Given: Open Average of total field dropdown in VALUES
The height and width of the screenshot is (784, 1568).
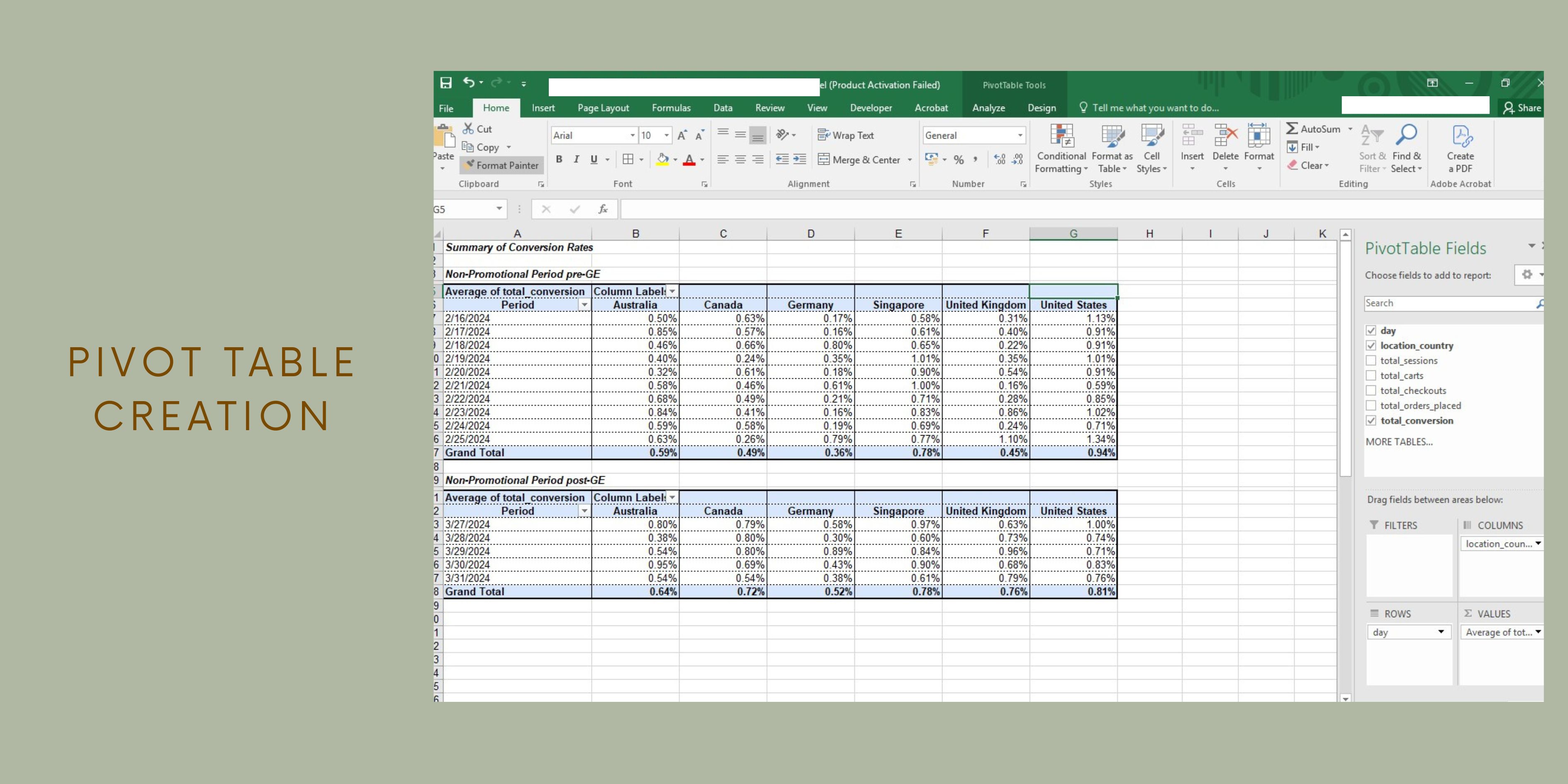Looking at the screenshot, I should tap(1538, 632).
